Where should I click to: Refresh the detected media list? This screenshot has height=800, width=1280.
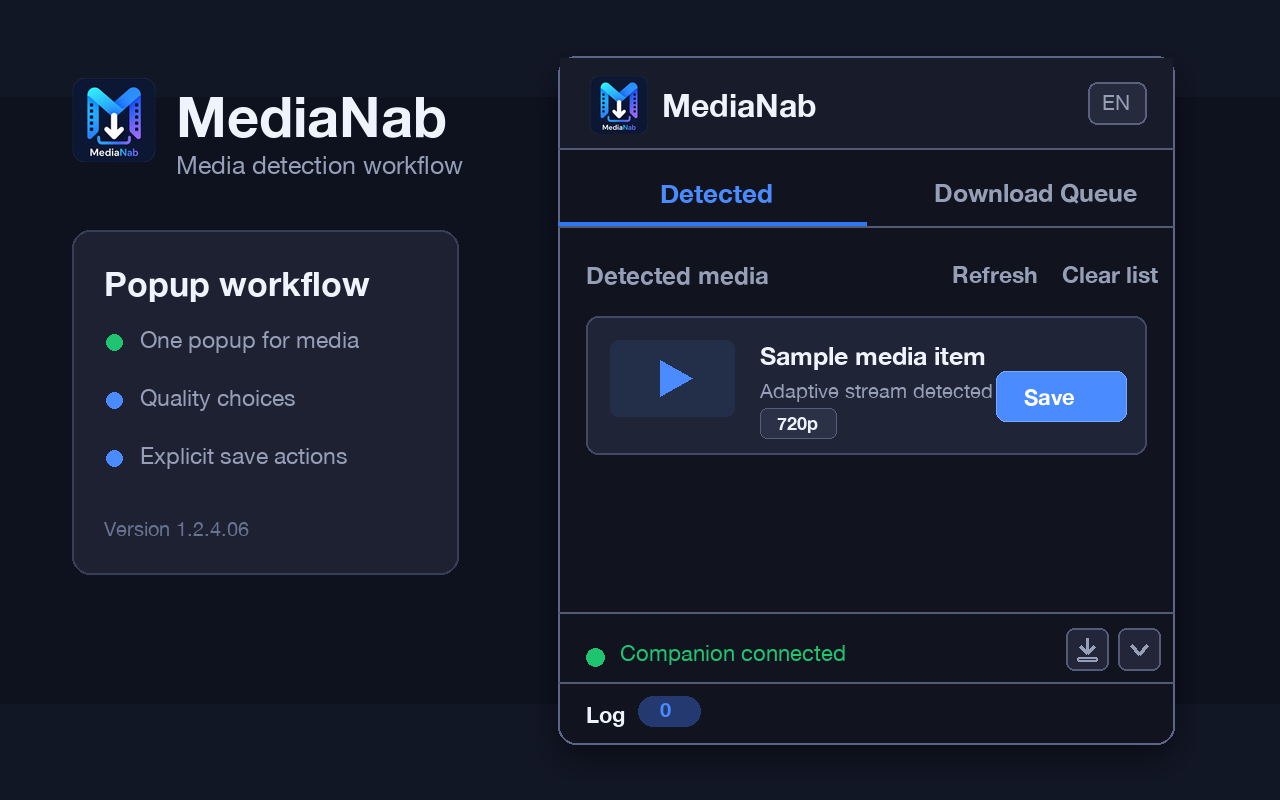tap(994, 275)
